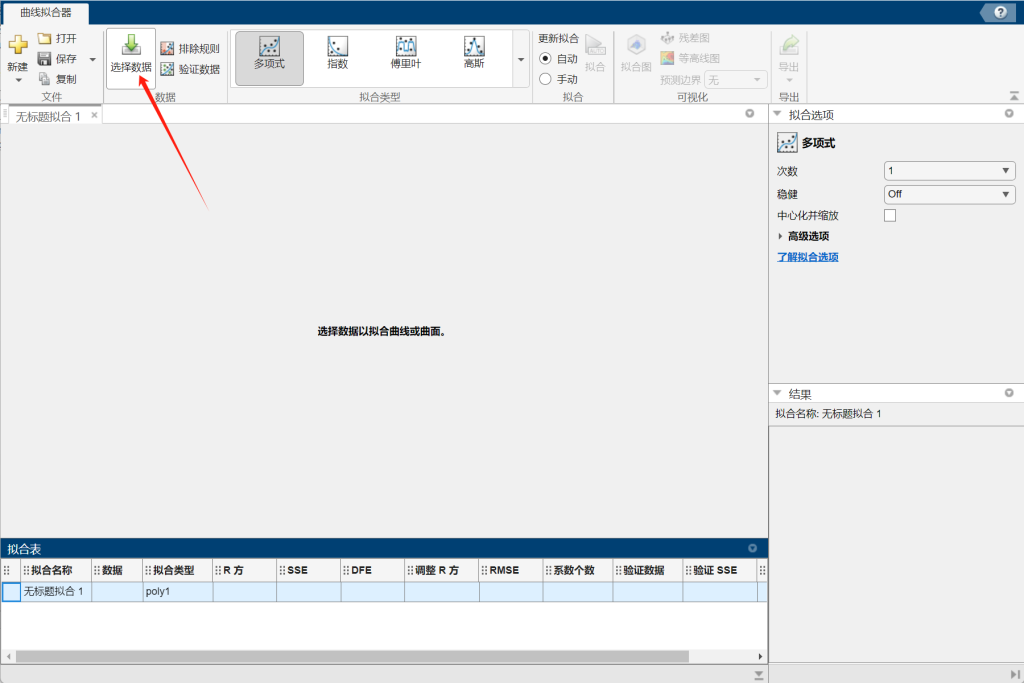This screenshot has width=1024, height=683.
Task: Open the 稳健 robust dropdown set to Off
Action: pos(949,194)
